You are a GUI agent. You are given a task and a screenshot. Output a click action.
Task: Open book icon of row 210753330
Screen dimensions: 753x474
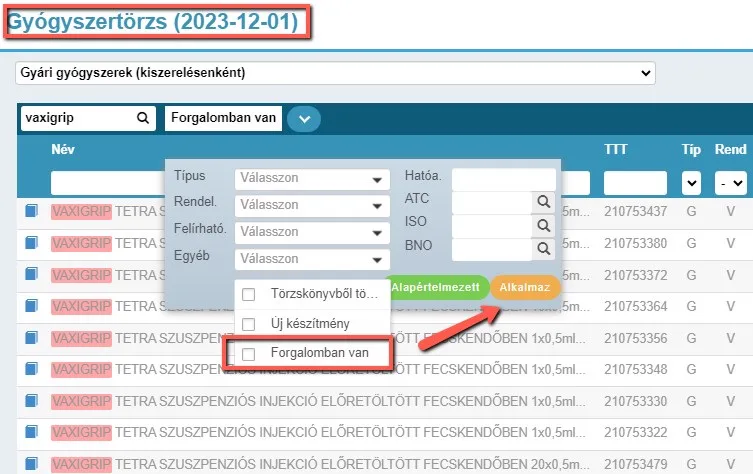coord(31,401)
